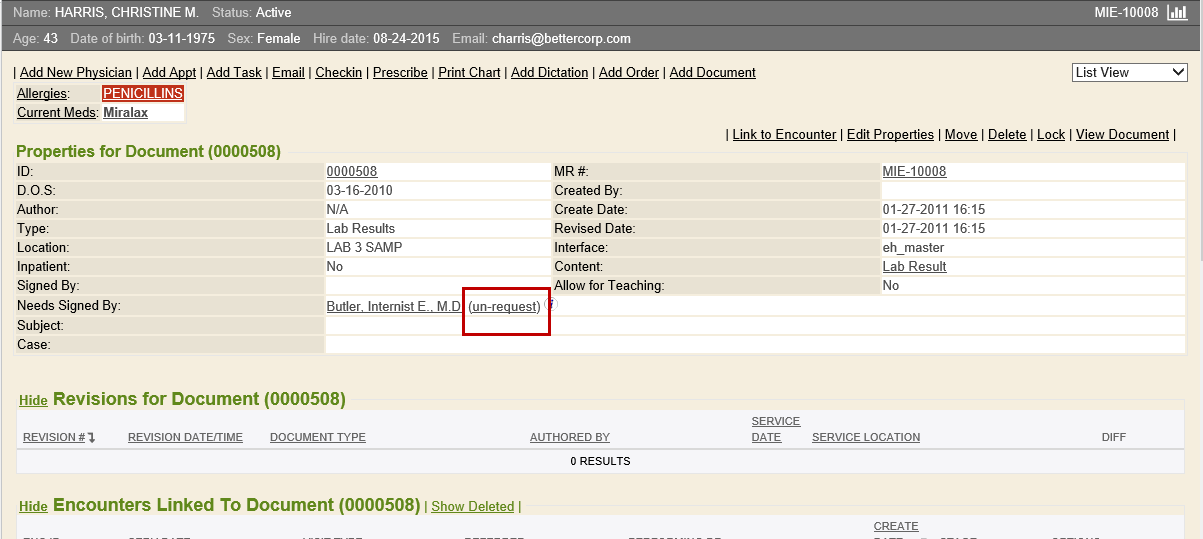The image size is (1203, 539).
Task: Select Prescribe from the patient menu
Action: 400,73
